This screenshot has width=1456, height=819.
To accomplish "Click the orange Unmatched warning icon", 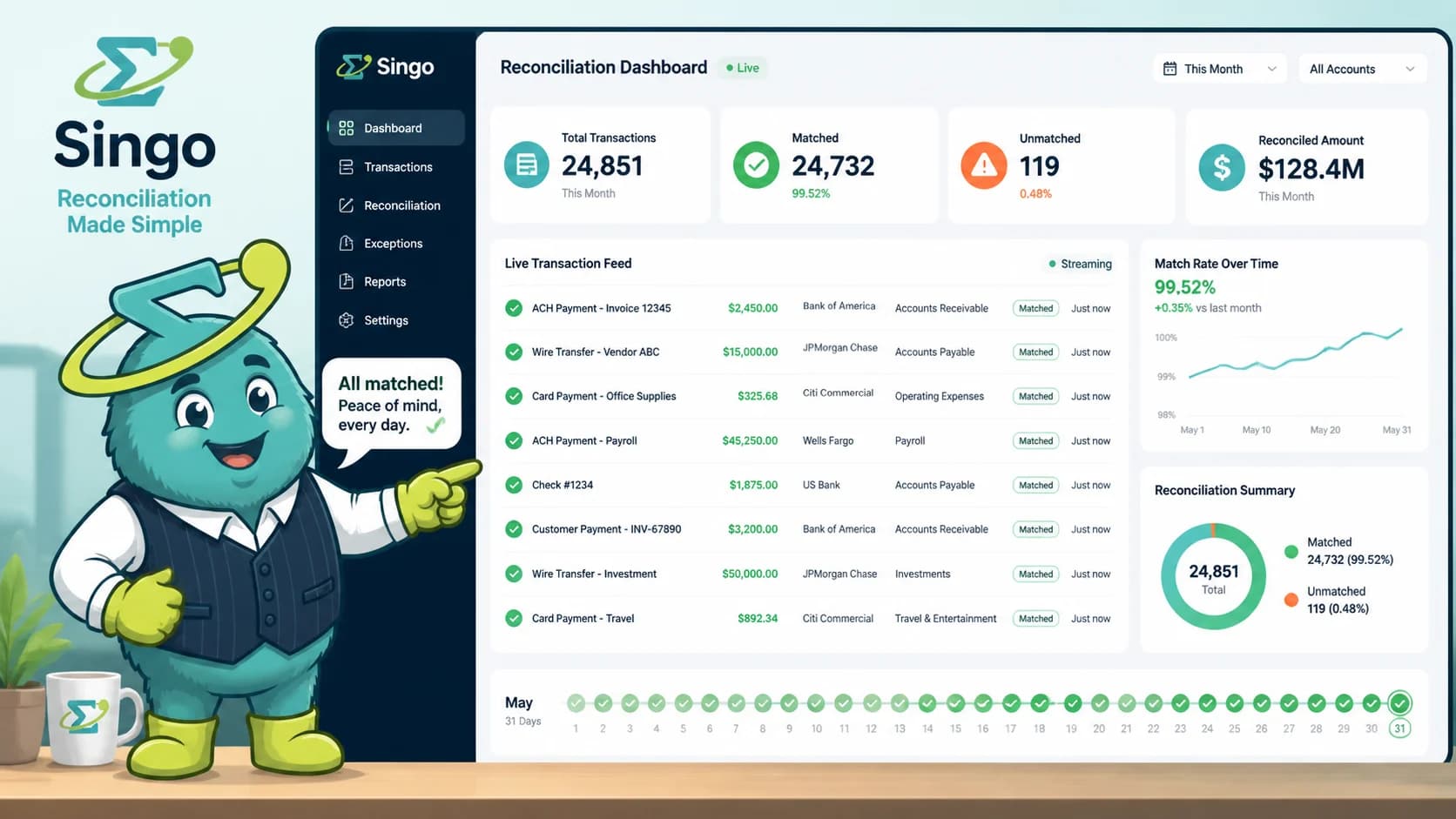I will (984, 164).
